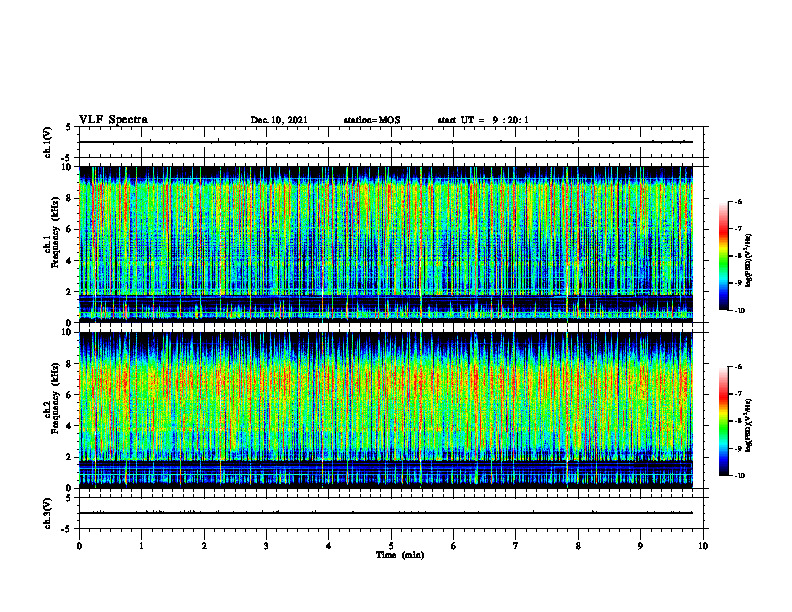Click the "Time (min)" axis label
Screen dimensions: 792x612
coord(400,555)
